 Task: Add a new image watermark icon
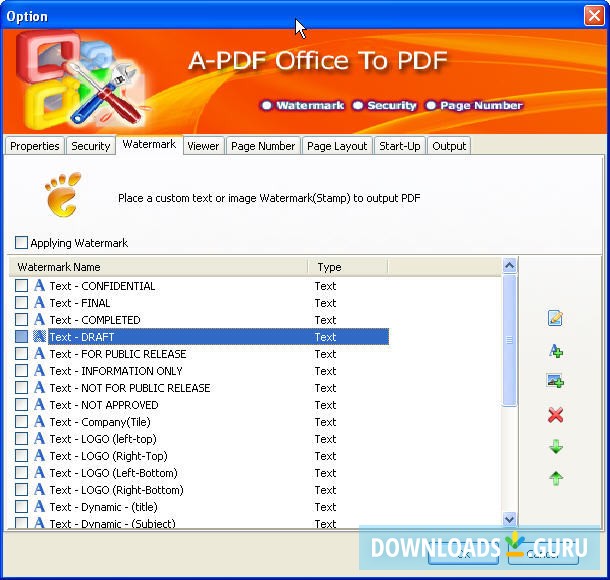[x=555, y=381]
